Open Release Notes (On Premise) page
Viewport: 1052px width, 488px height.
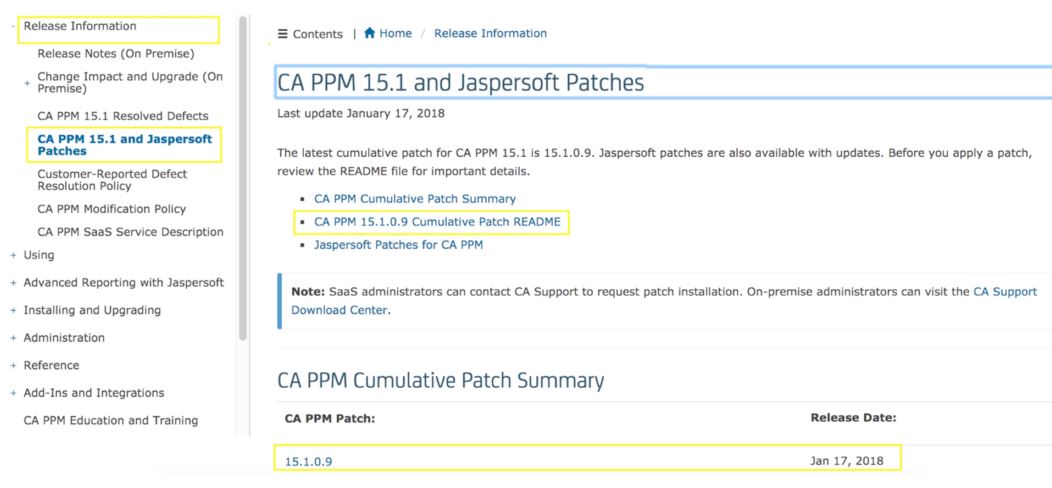116,54
